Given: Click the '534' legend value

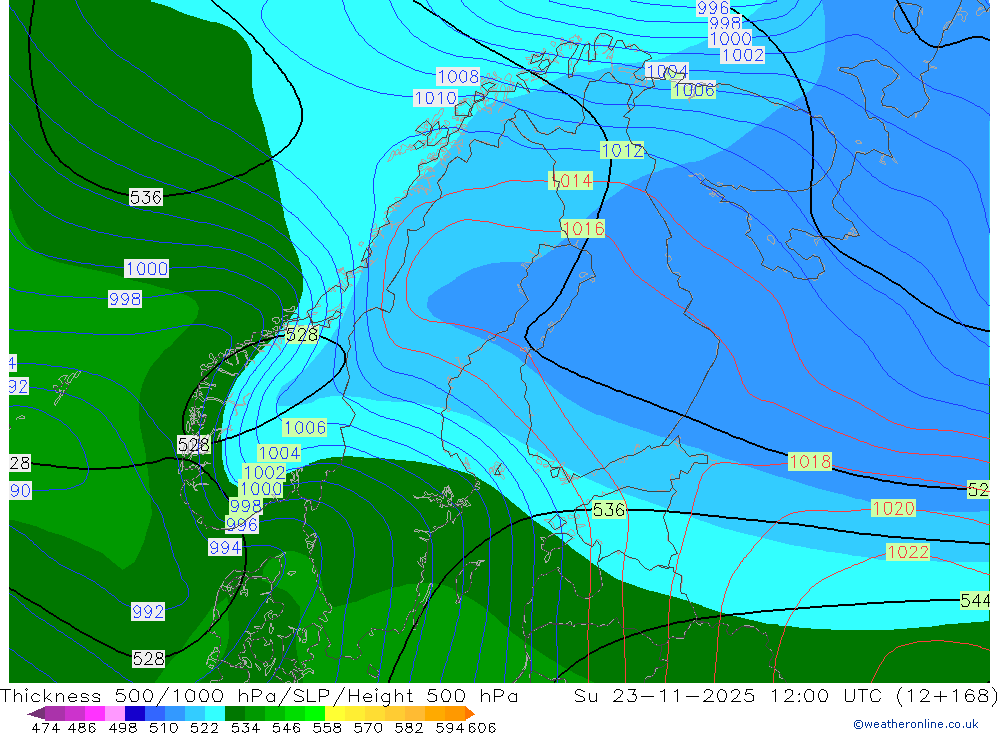Looking at the screenshot, I should pyautogui.click(x=246, y=727).
